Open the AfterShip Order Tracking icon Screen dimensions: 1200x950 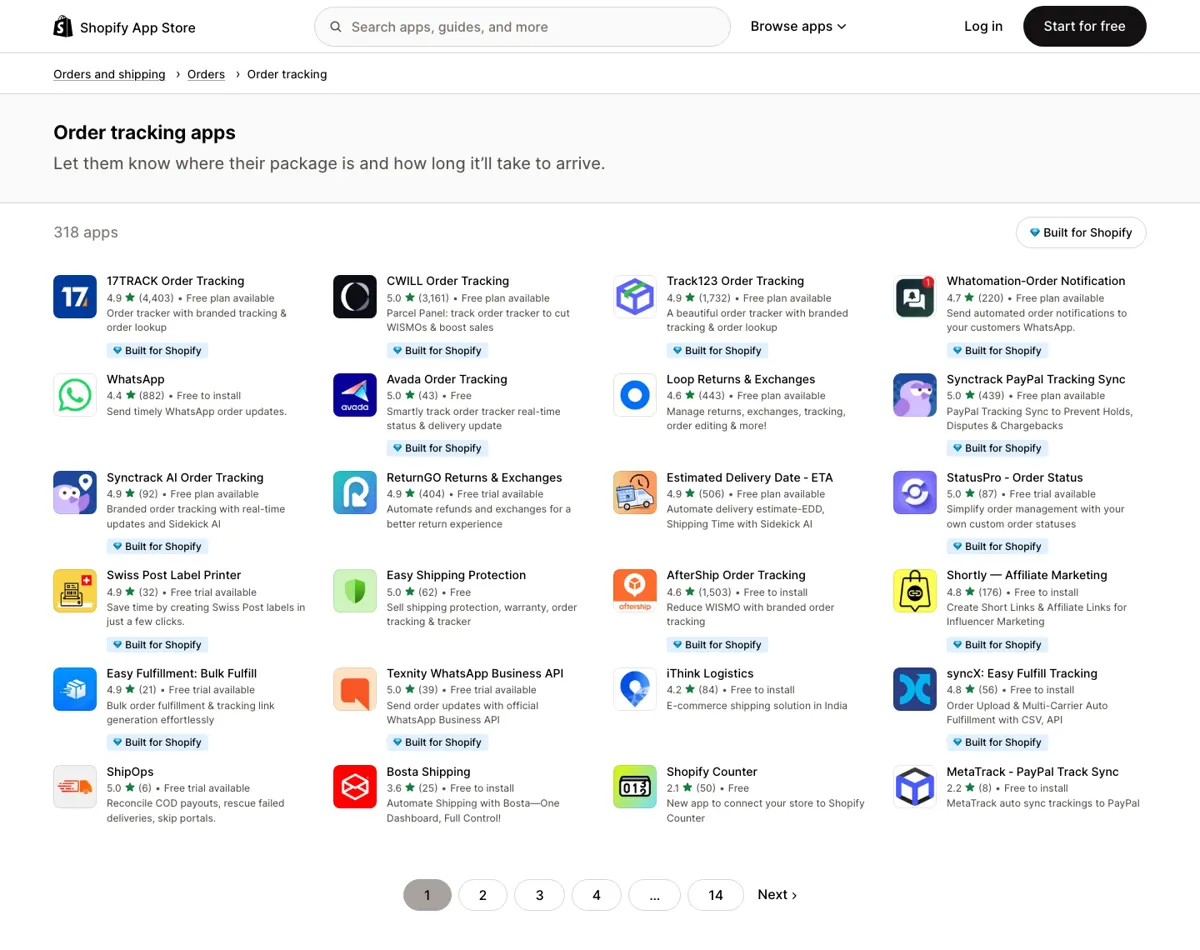click(635, 591)
